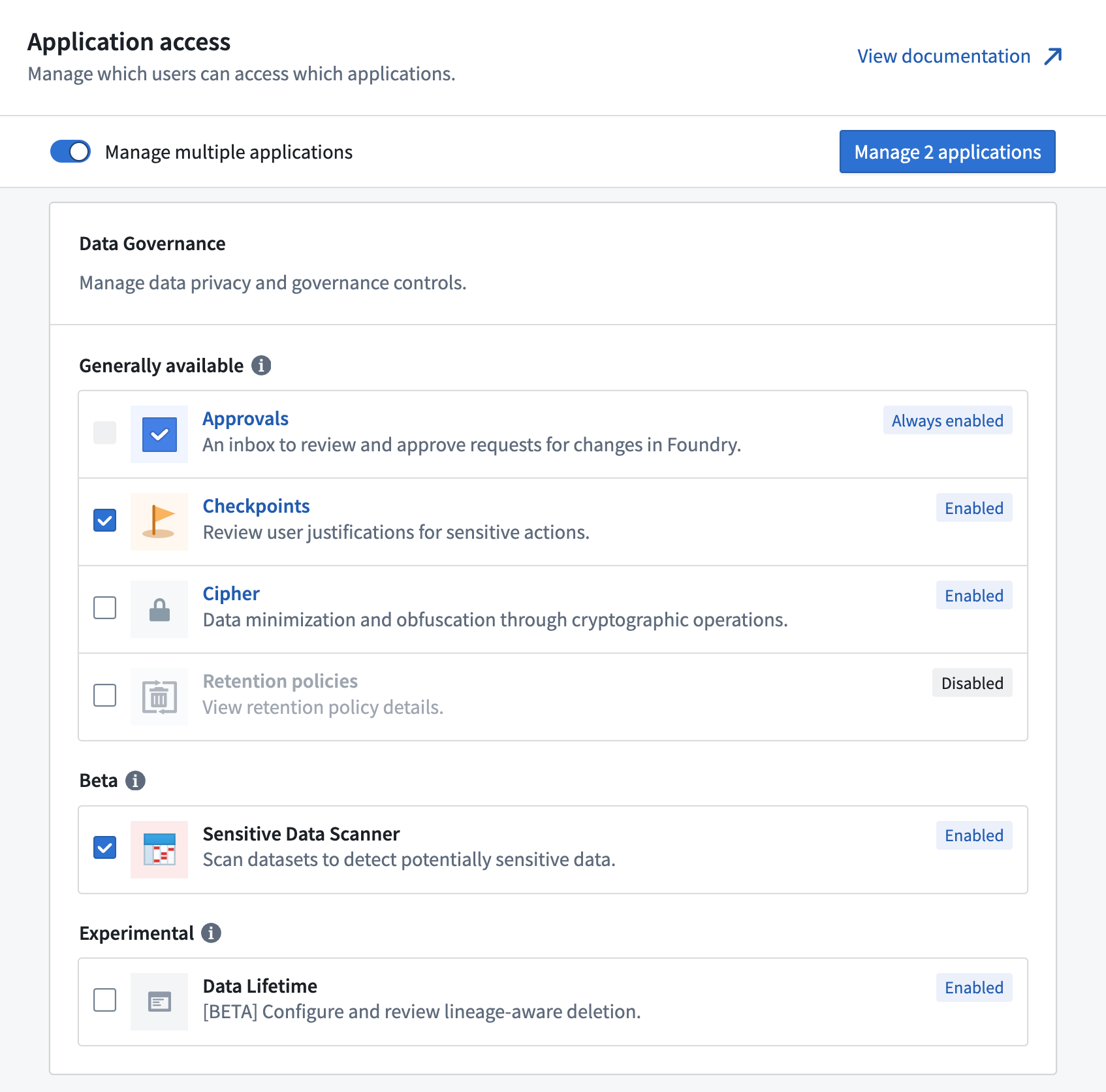Screen dimensions: 1106x1092
Task: Click the Disabled tag on Retention policies
Action: point(972,683)
